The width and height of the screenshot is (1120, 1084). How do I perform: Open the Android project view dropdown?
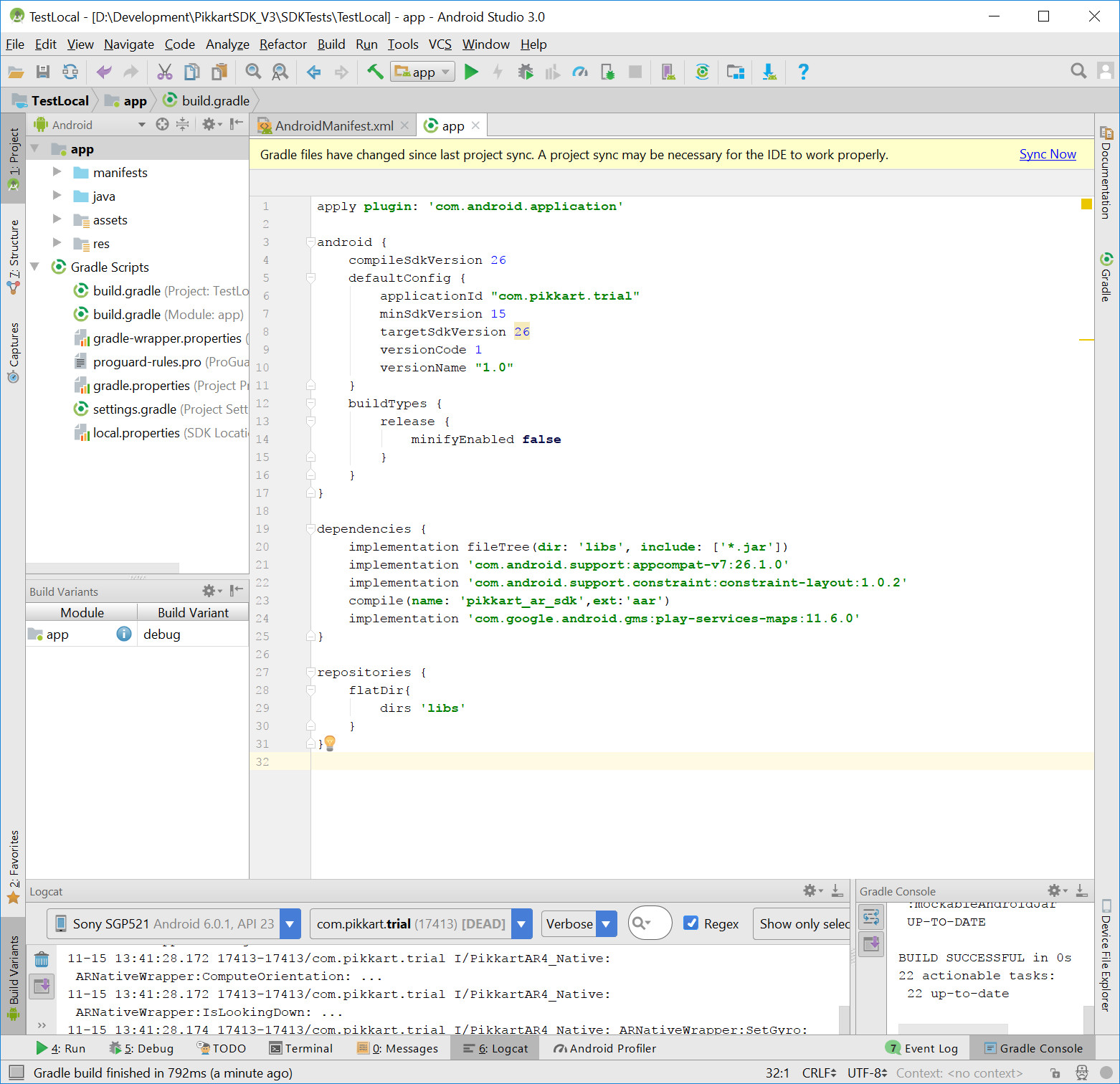click(x=90, y=125)
